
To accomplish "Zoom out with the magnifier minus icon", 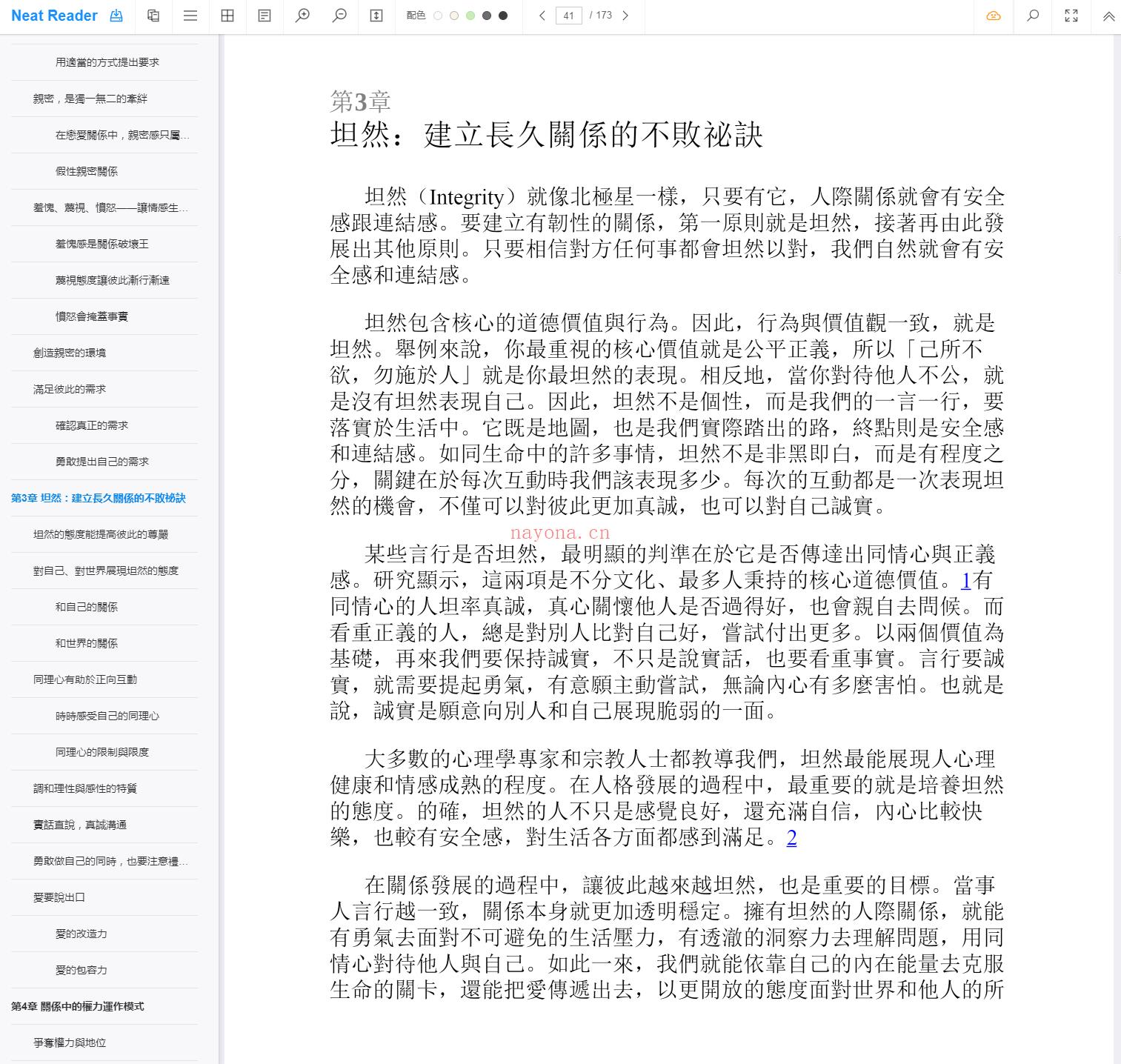I will click(x=339, y=16).
